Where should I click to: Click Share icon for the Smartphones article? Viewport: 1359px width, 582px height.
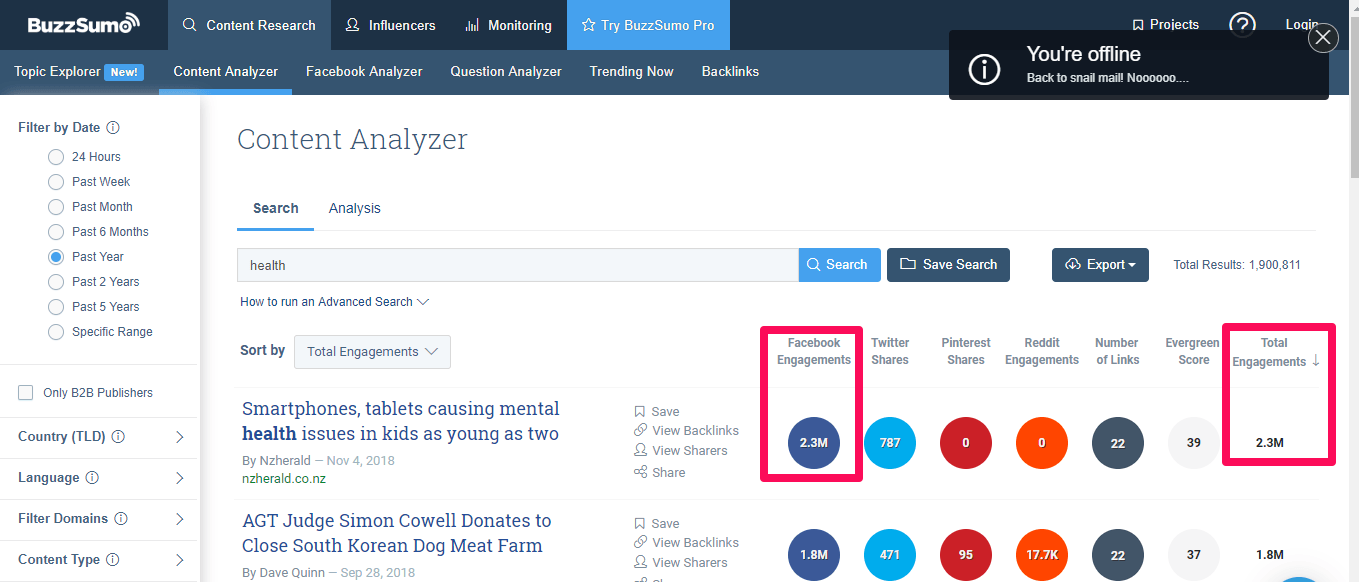[x=640, y=472]
